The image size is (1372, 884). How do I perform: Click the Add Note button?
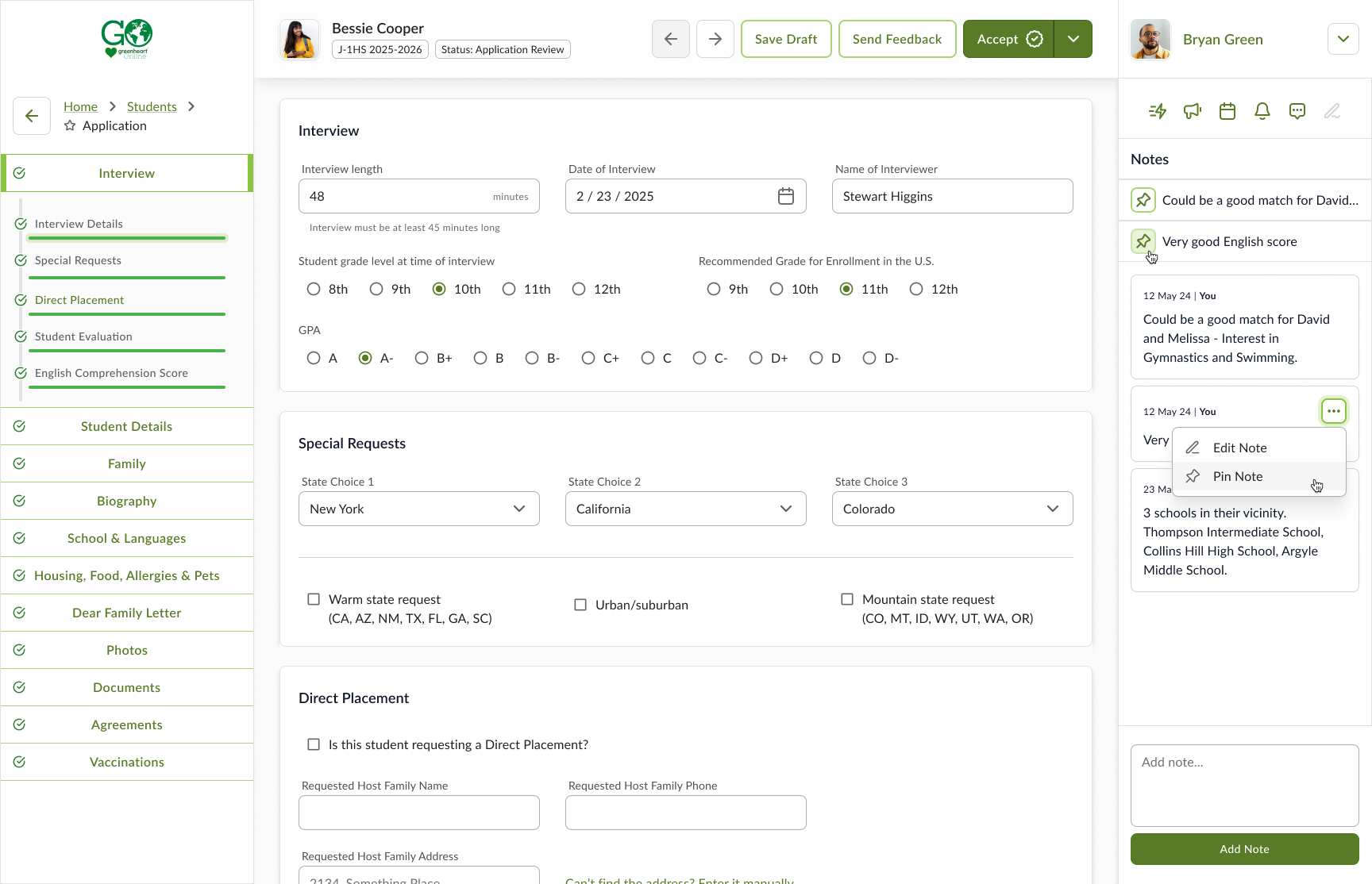[1245, 849]
